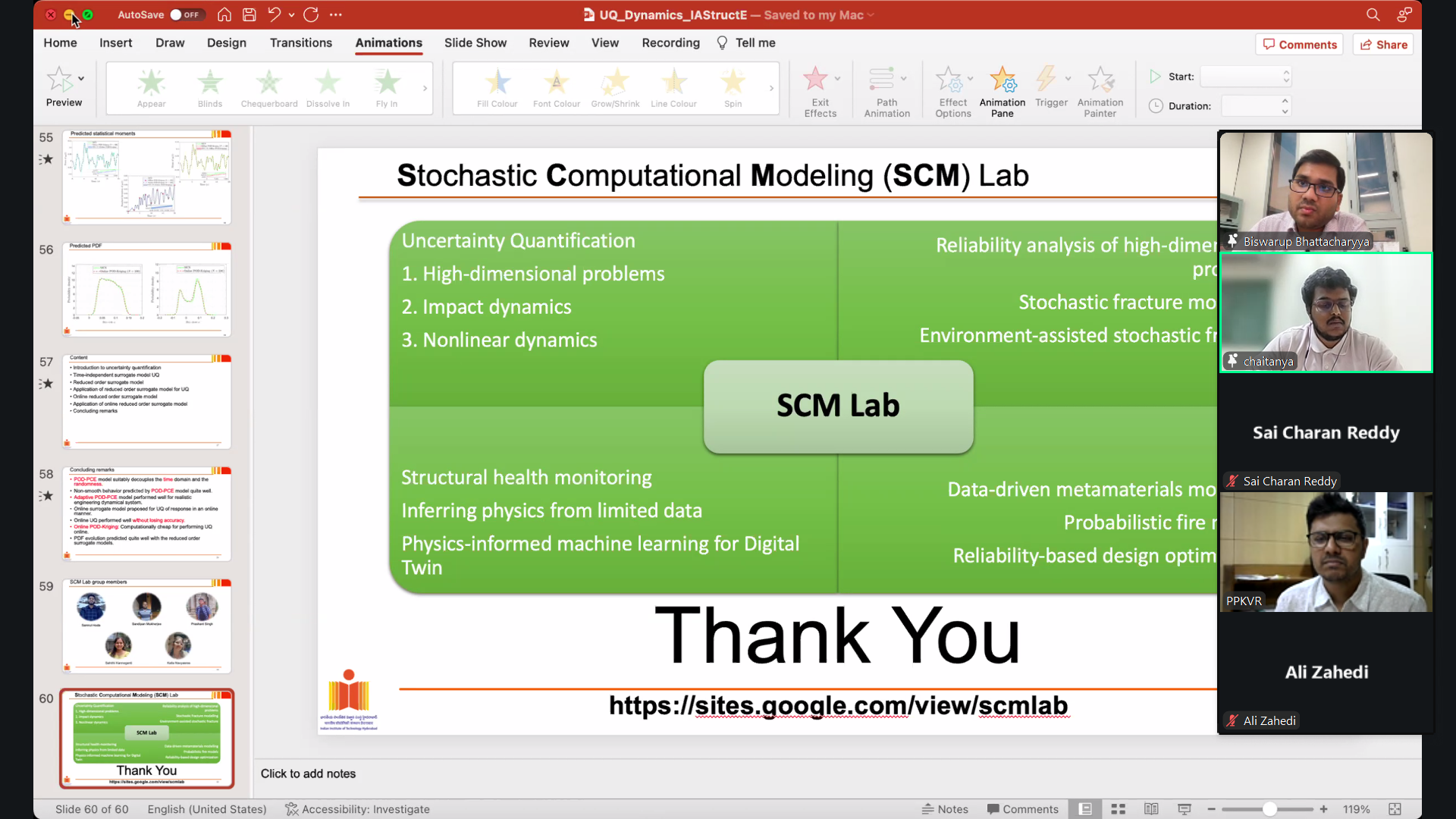1456x819 pixels.
Task: Toggle Normal view button in status bar
Action: point(1085,809)
